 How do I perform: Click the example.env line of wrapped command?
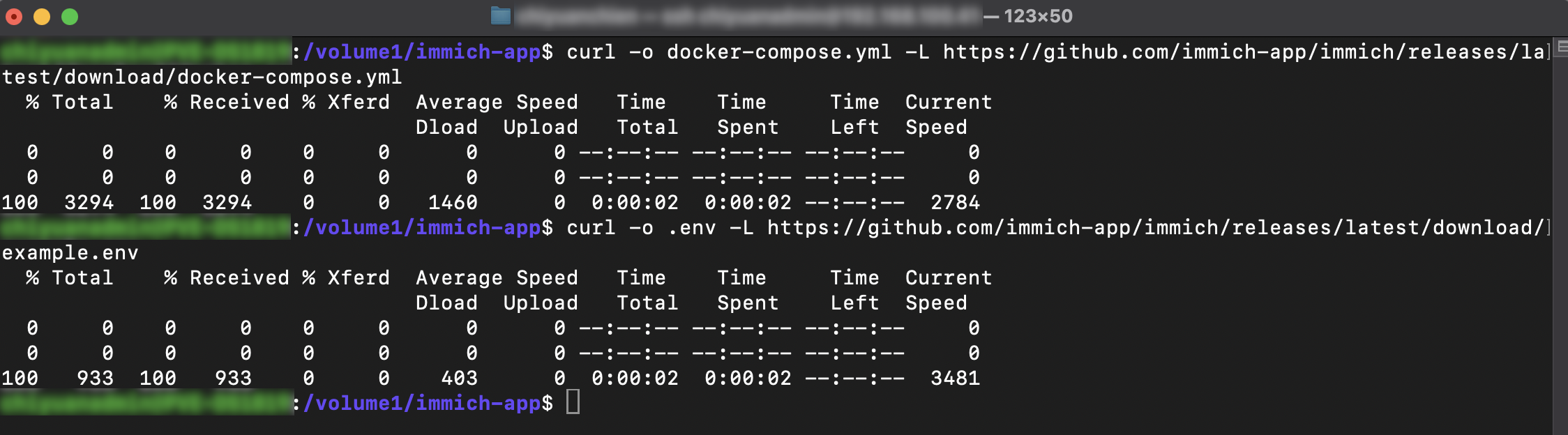[x=70, y=253]
